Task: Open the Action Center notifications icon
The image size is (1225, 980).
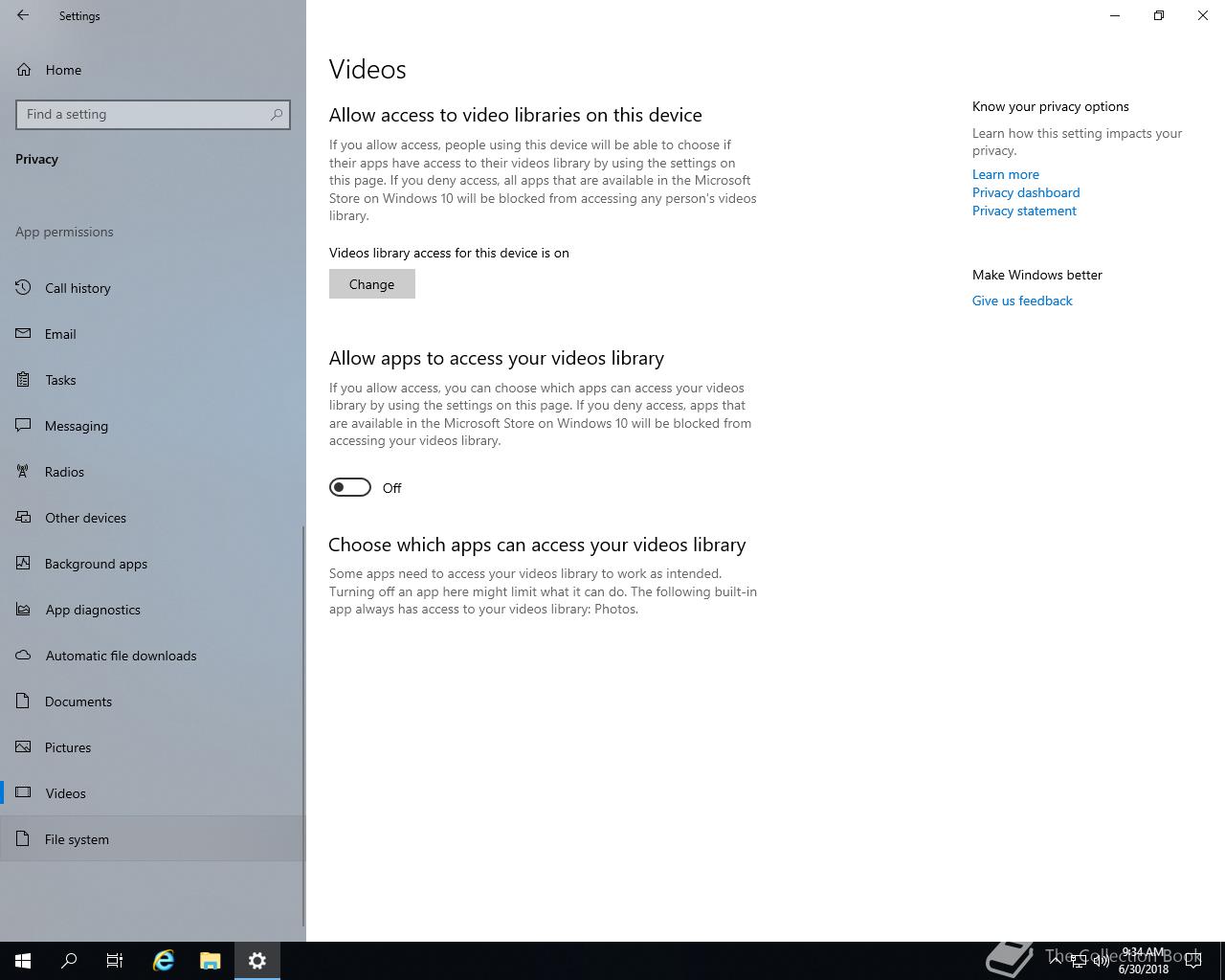Action: [x=1193, y=961]
